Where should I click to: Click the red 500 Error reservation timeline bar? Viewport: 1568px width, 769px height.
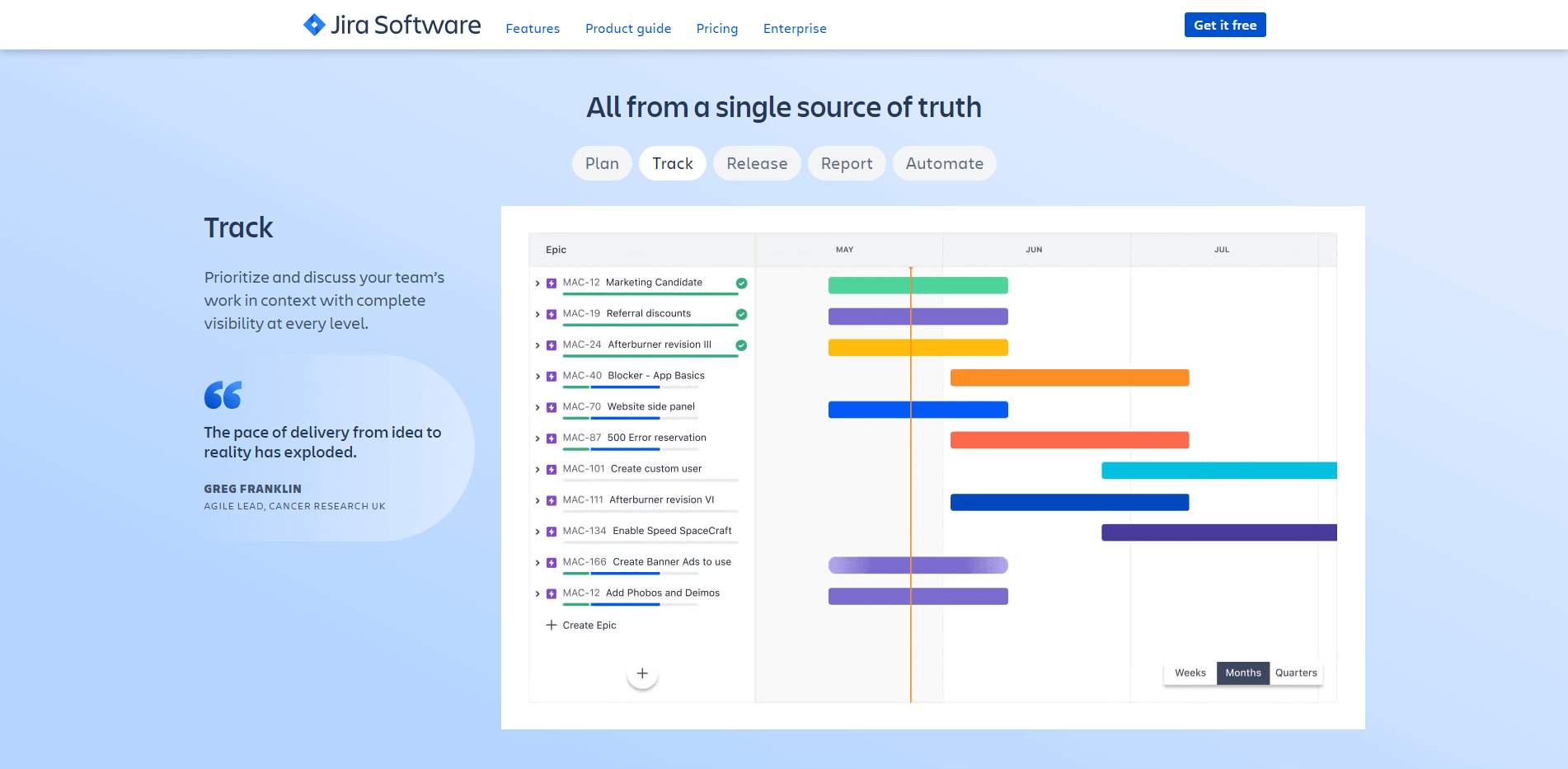click(1069, 440)
